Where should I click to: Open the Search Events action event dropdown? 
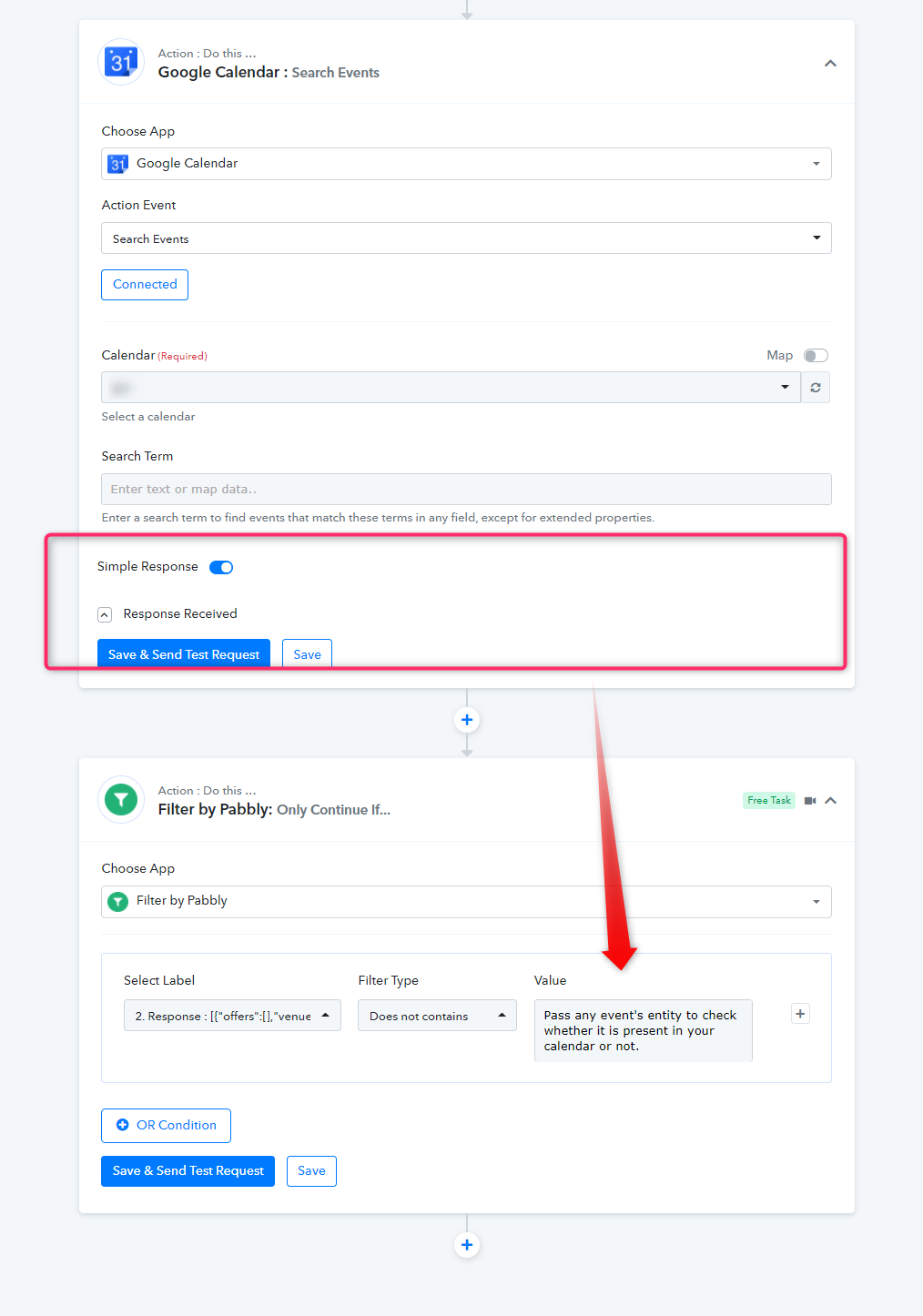click(466, 238)
